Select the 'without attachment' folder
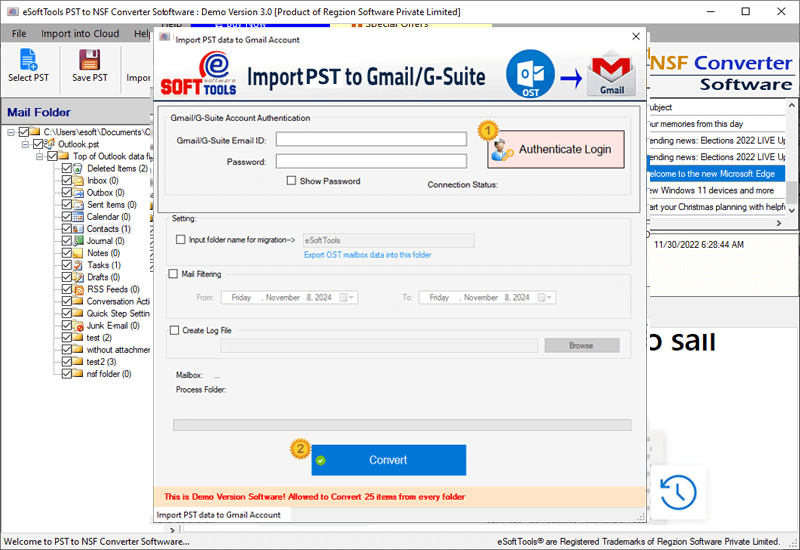Viewport: 800px width, 550px height. click(x=118, y=350)
